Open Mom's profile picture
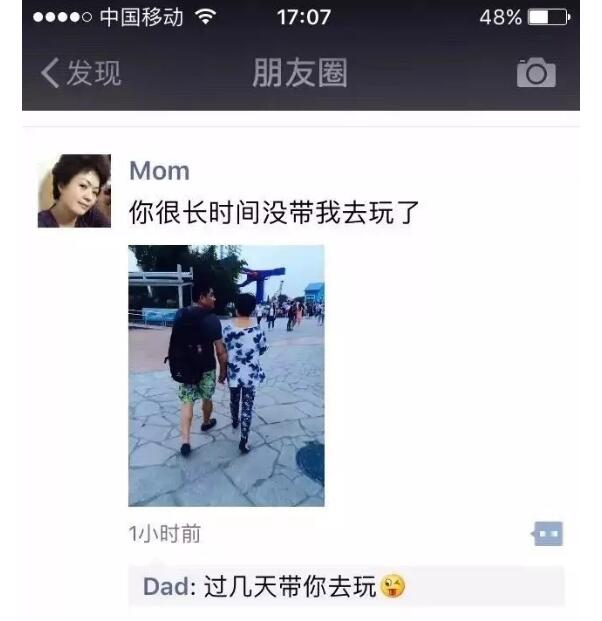The height and width of the screenshot is (621, 602). coord(74,191)
